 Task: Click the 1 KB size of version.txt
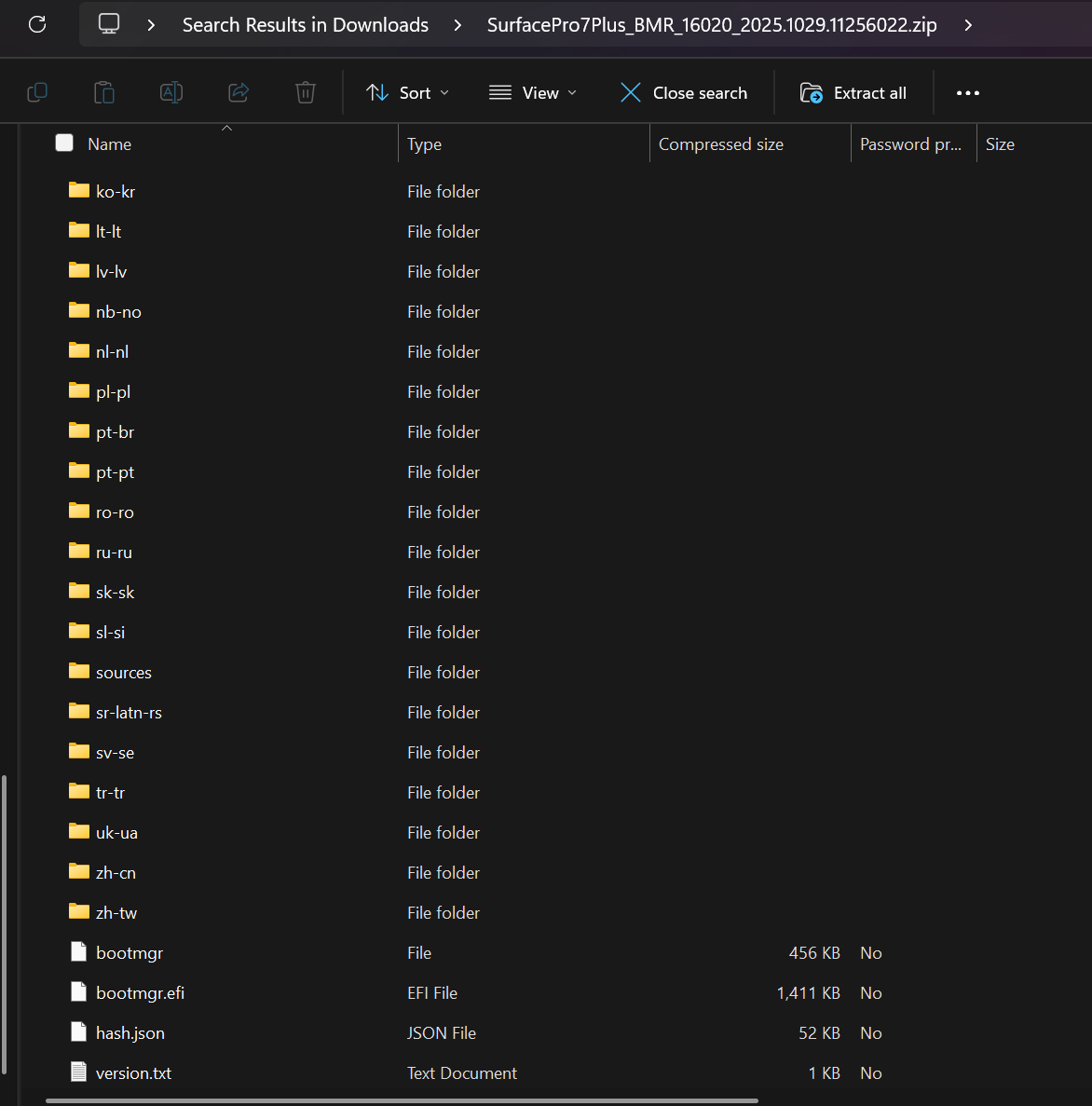(824, 1072)
